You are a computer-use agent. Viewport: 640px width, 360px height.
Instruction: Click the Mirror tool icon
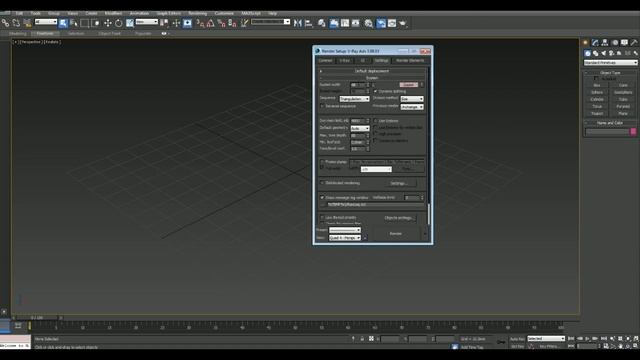(298, 23)
